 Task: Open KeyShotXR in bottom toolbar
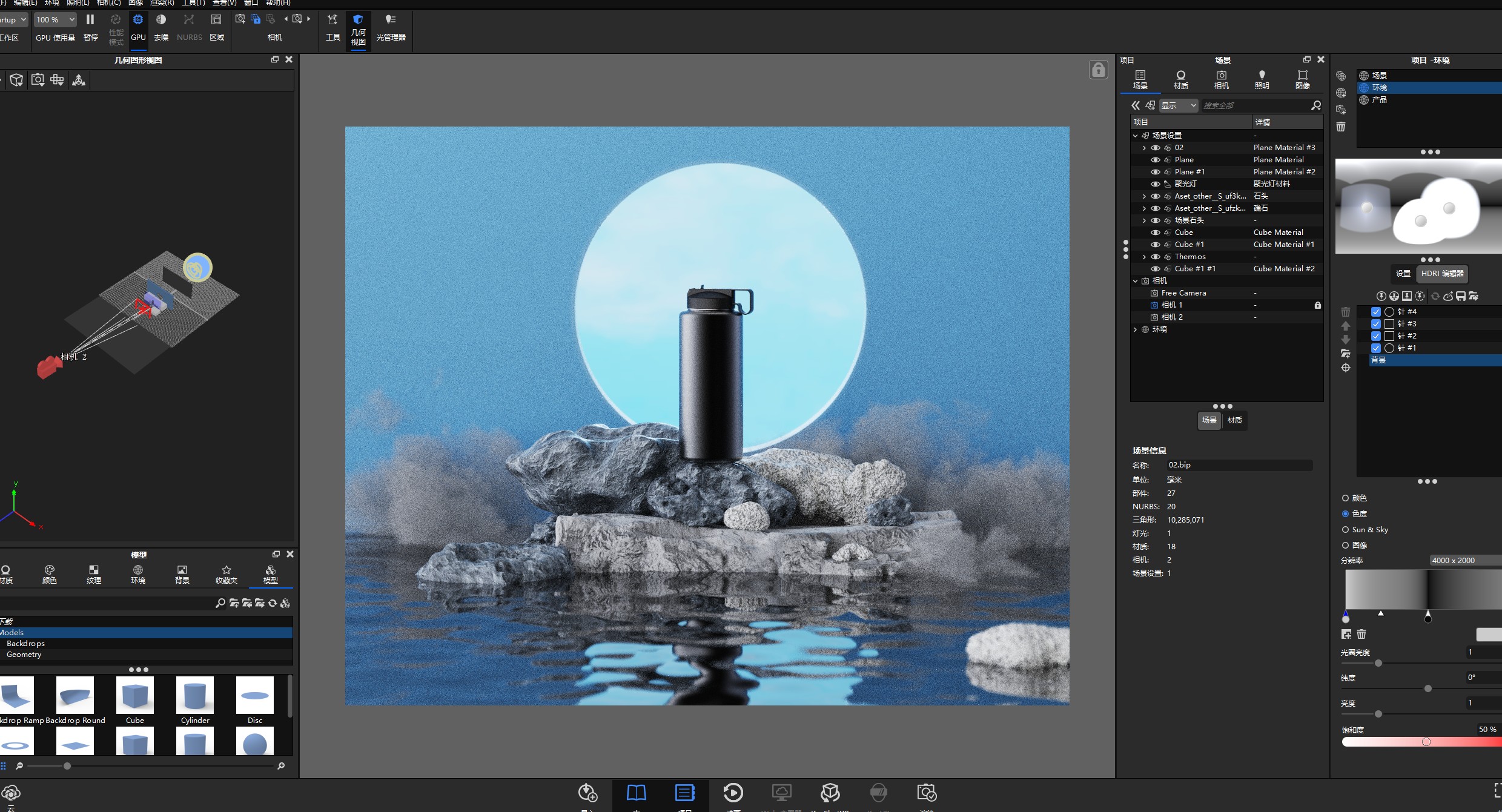point(830,793)
